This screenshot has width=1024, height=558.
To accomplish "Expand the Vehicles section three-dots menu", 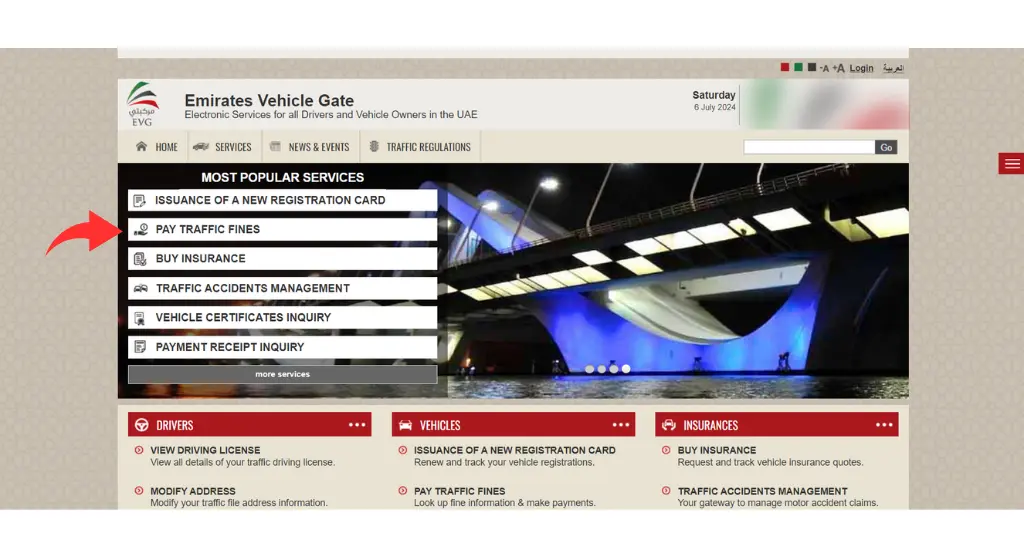I will point(621,425).
